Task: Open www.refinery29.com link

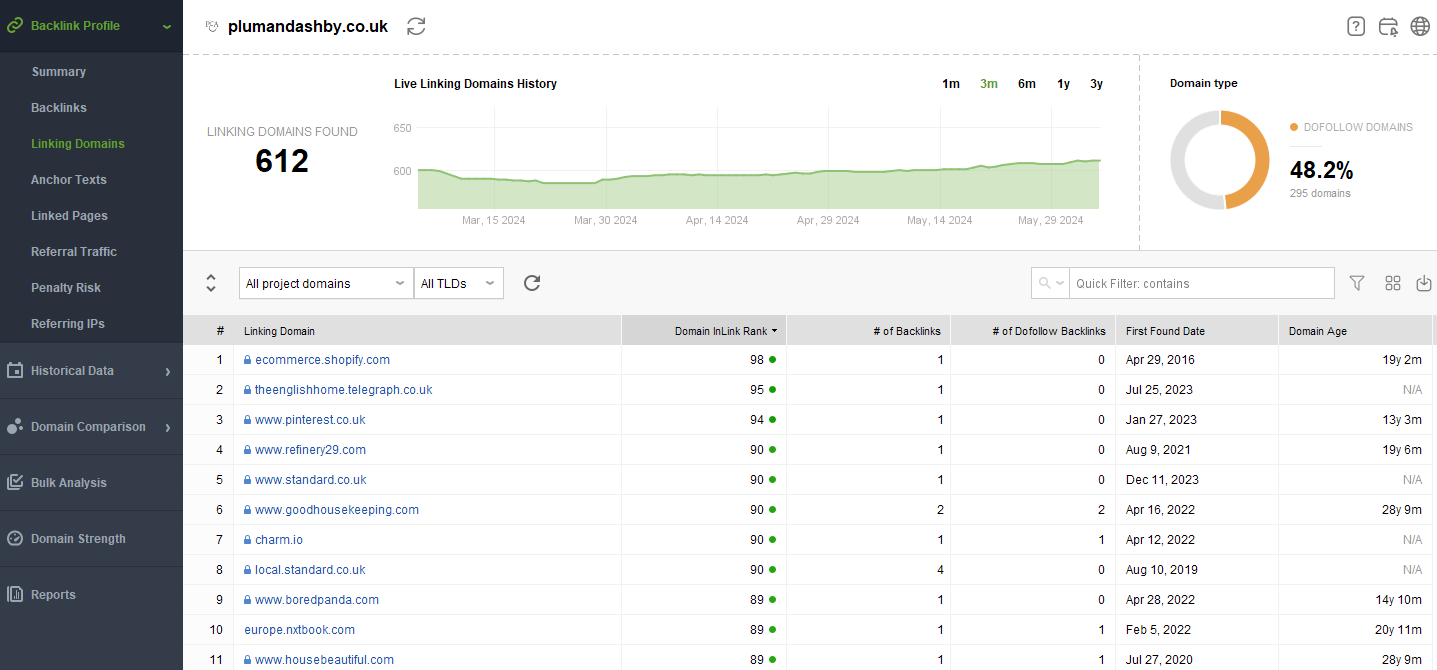Action: coord(310,450)
